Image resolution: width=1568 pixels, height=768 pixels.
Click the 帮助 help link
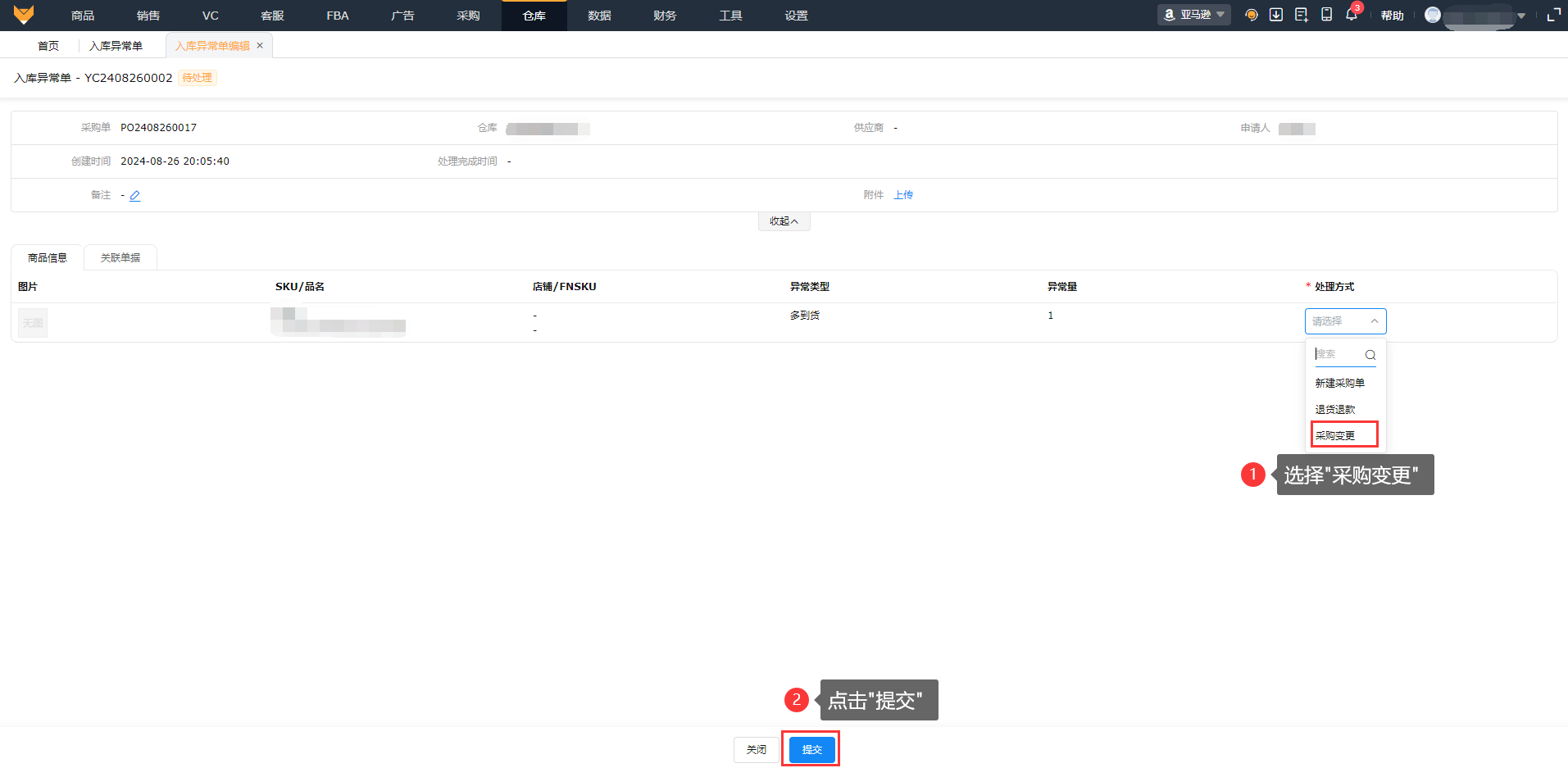pos(1392,16)
